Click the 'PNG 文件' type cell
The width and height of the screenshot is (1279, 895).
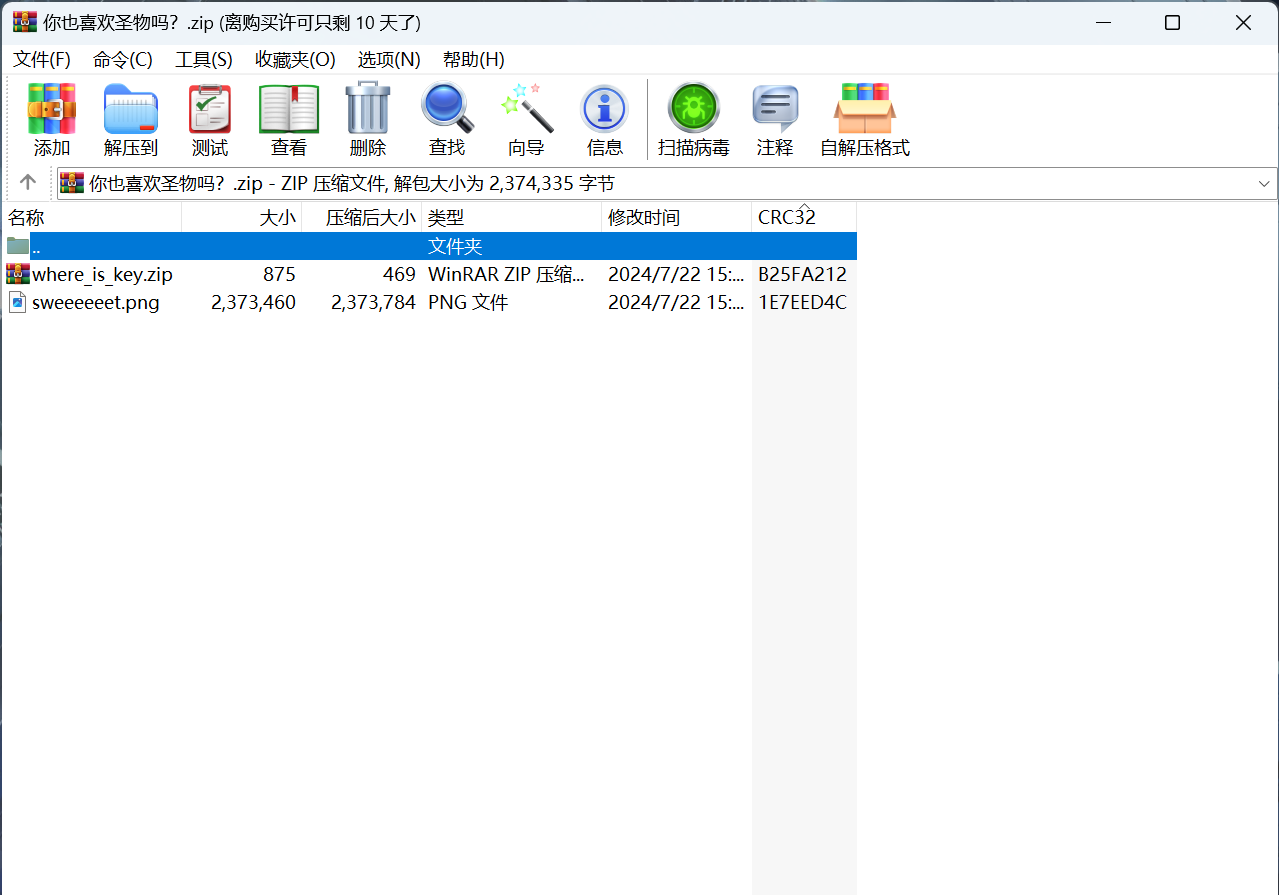coord(468,302)
